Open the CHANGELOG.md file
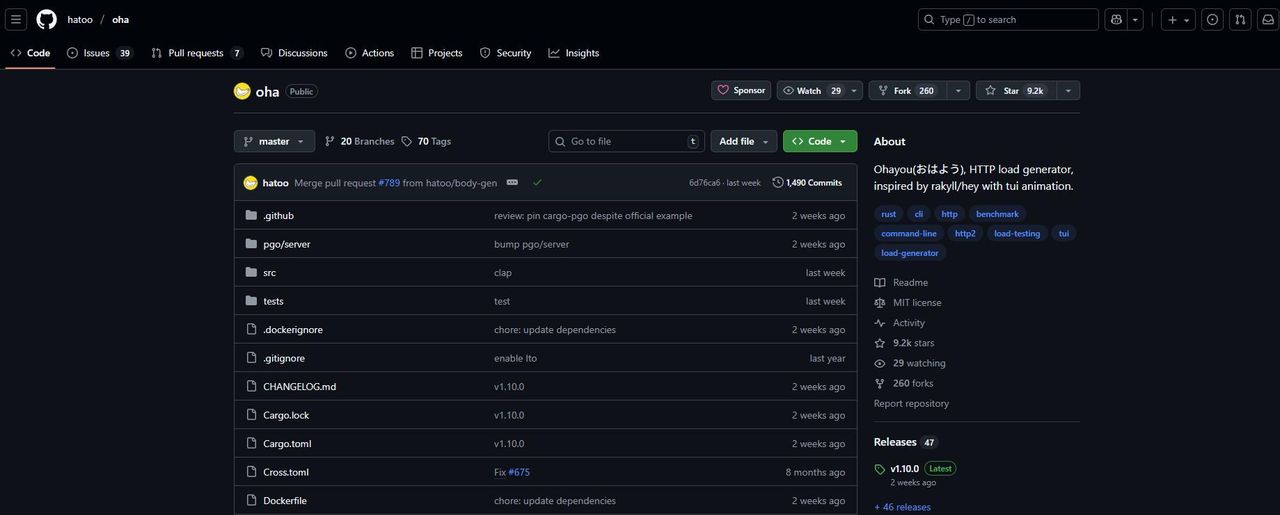The image size is (1280, 515). click(x=299, y=386)
